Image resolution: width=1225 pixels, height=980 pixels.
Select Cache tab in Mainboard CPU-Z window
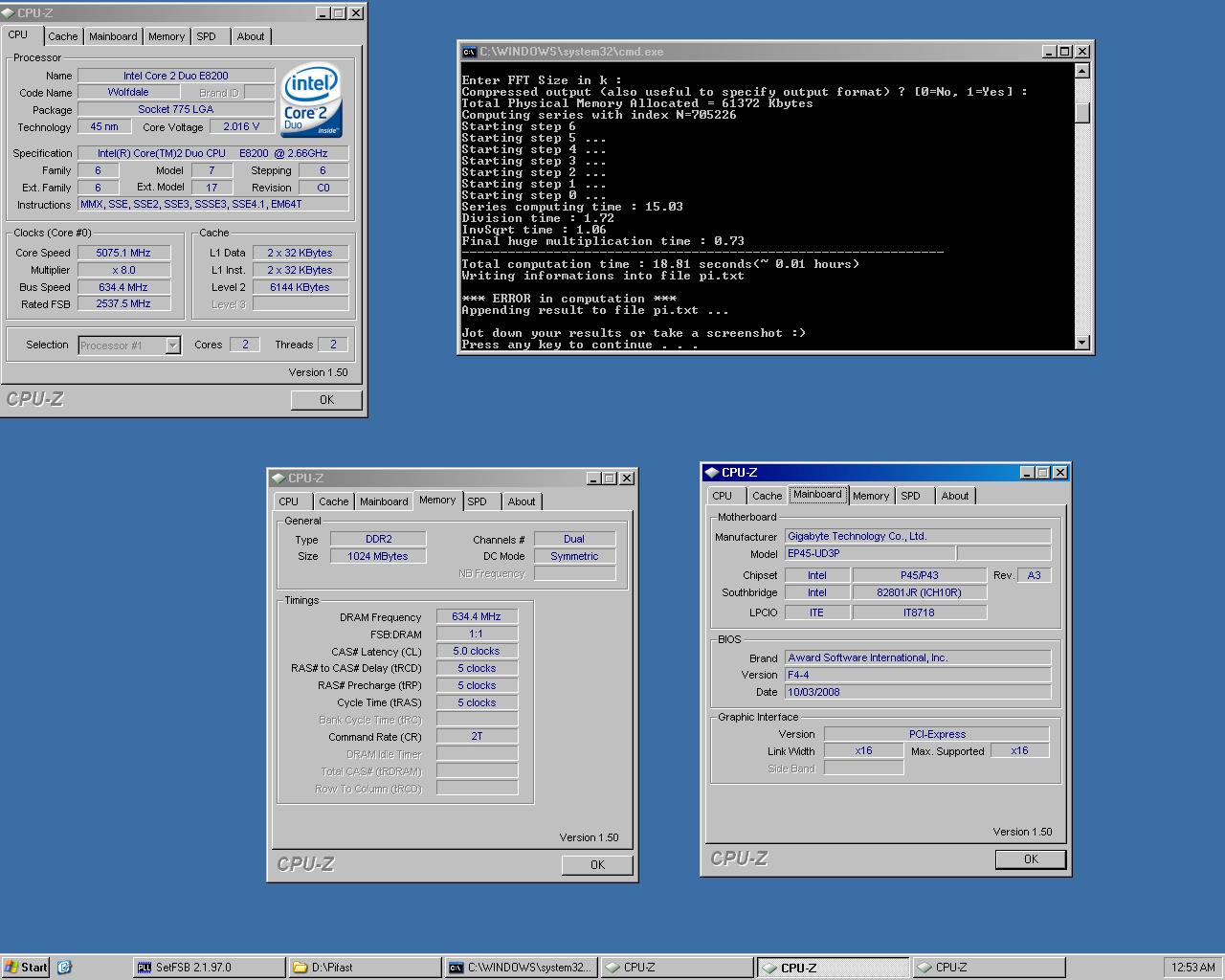(x=768, y=496)
